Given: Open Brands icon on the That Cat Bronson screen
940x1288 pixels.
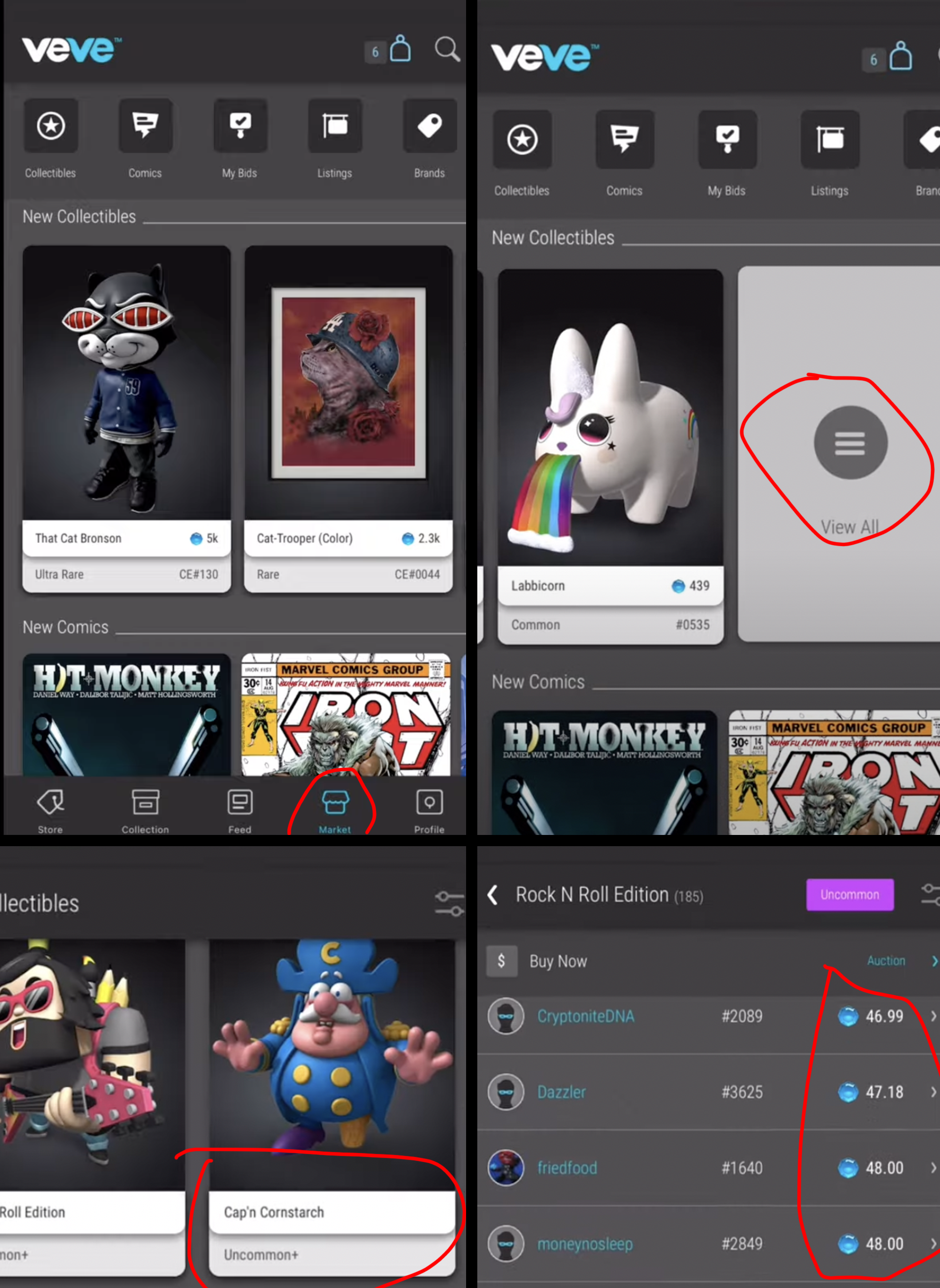Looking at the screenshot, I should tap(430, 126).
